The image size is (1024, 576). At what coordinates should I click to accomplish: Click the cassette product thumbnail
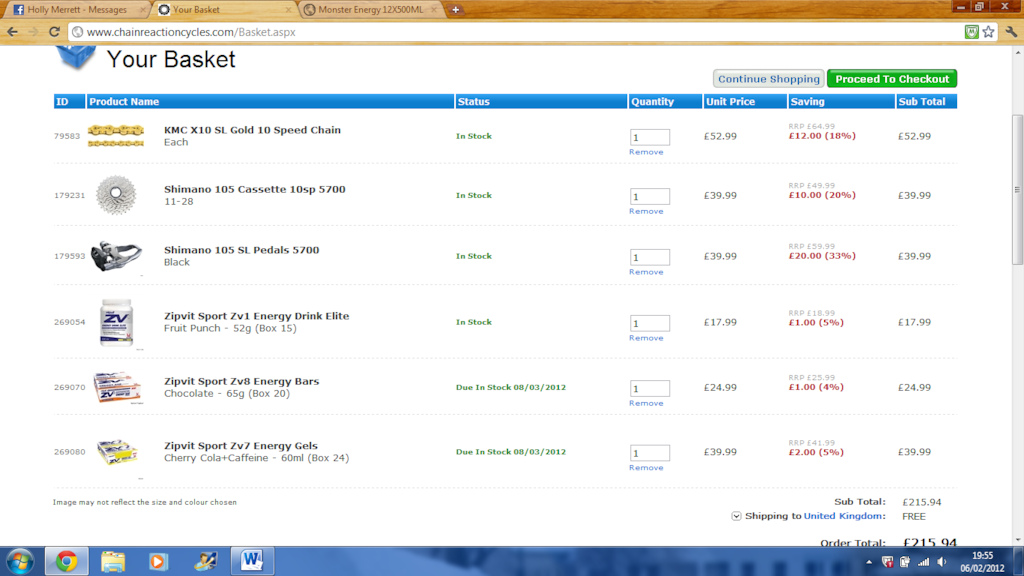point(116,195)
